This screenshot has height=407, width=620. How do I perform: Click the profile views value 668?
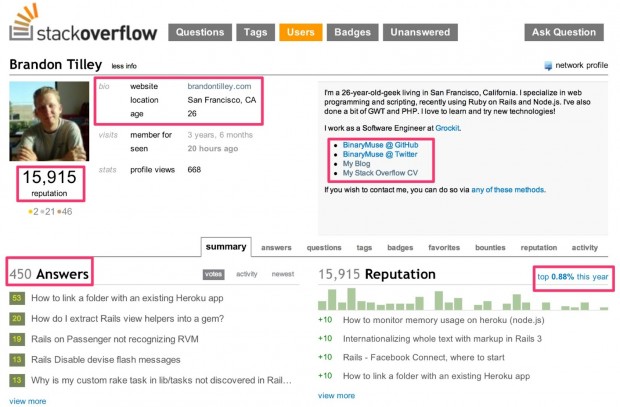pyautogui.click(x=194, y=170)
